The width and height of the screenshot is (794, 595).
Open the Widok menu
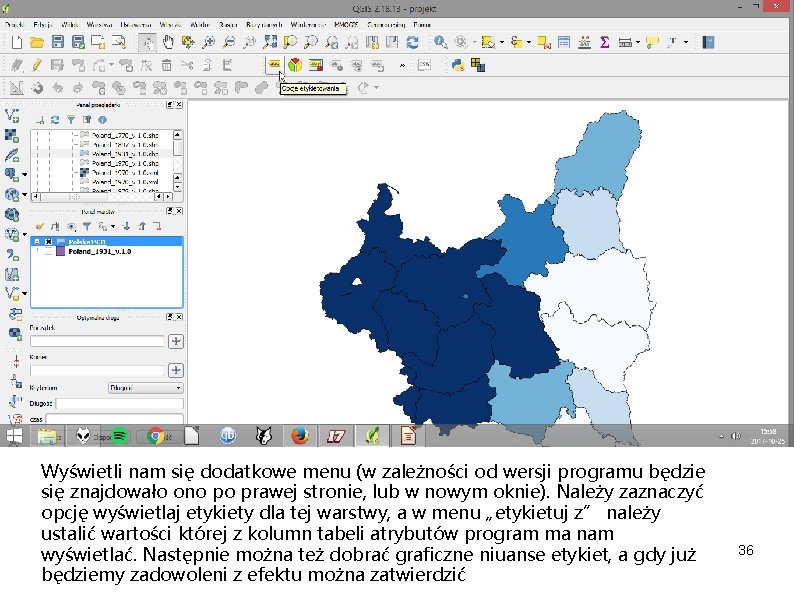(69, 24)
